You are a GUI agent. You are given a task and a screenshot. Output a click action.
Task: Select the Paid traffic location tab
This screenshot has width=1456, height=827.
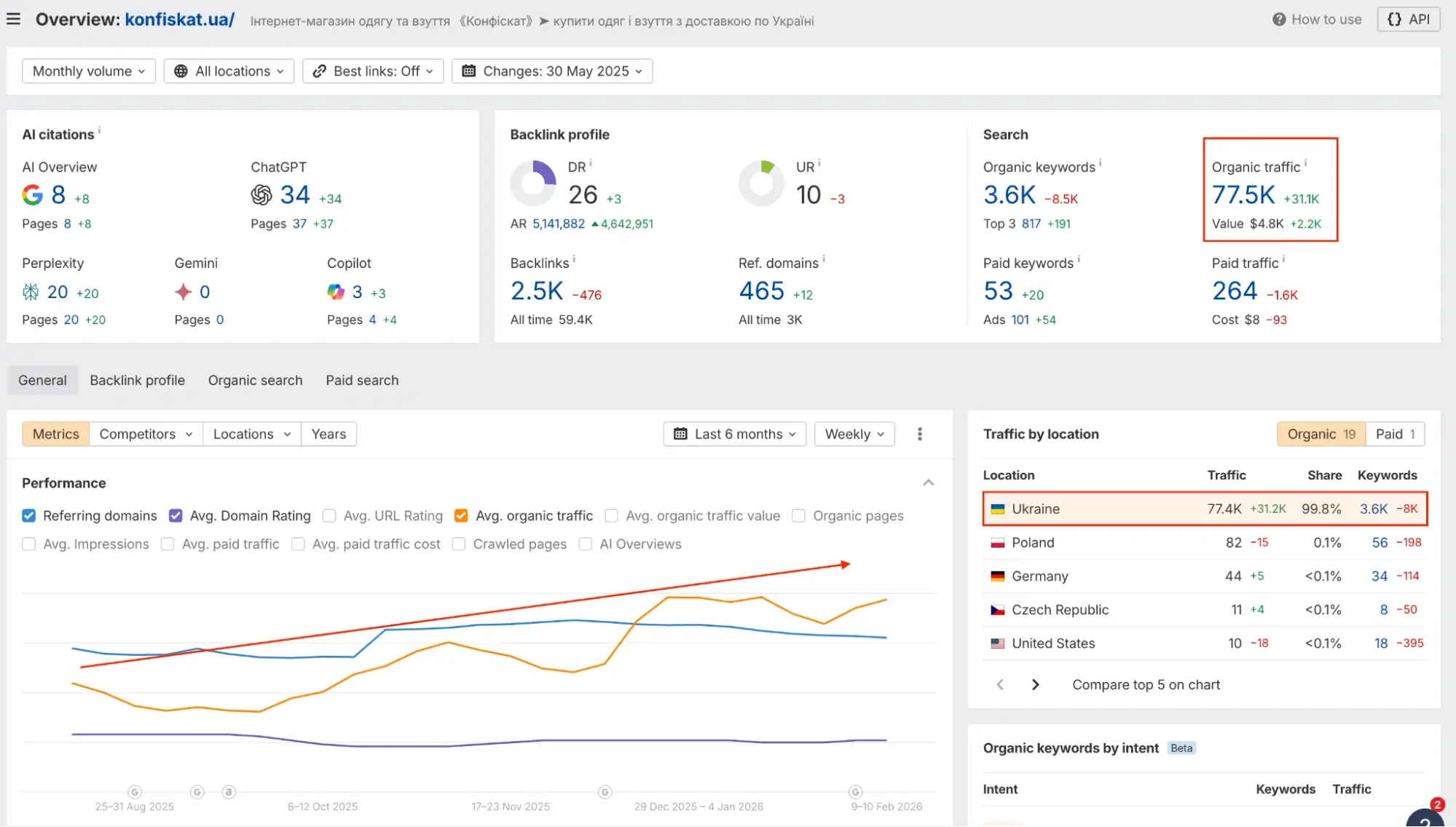tap(1394, 434)
